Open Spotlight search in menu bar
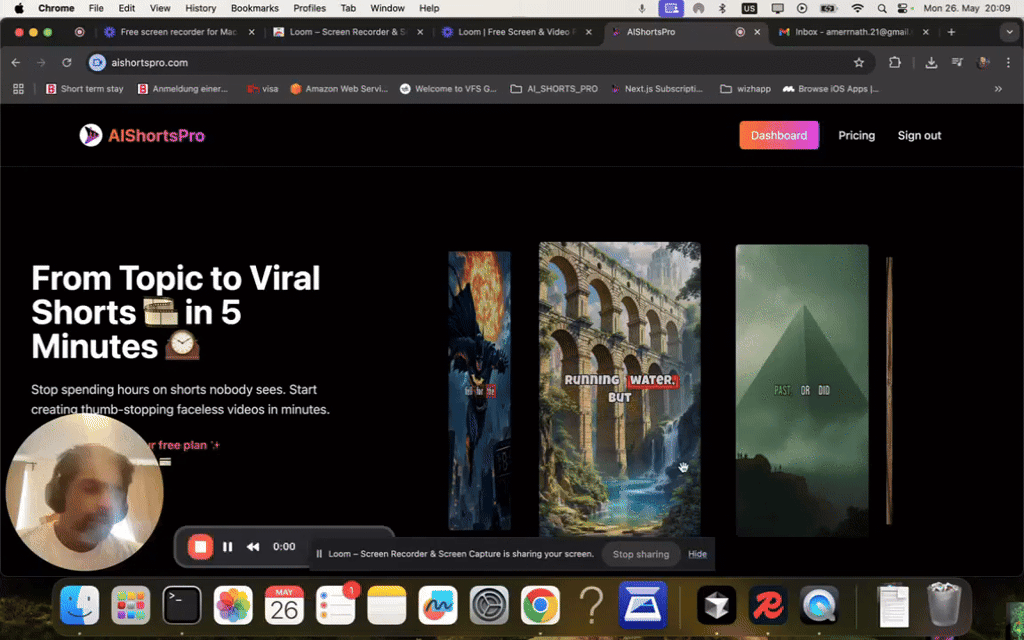The width and height of the screenshot is (1024, 640). coord(882,8)
